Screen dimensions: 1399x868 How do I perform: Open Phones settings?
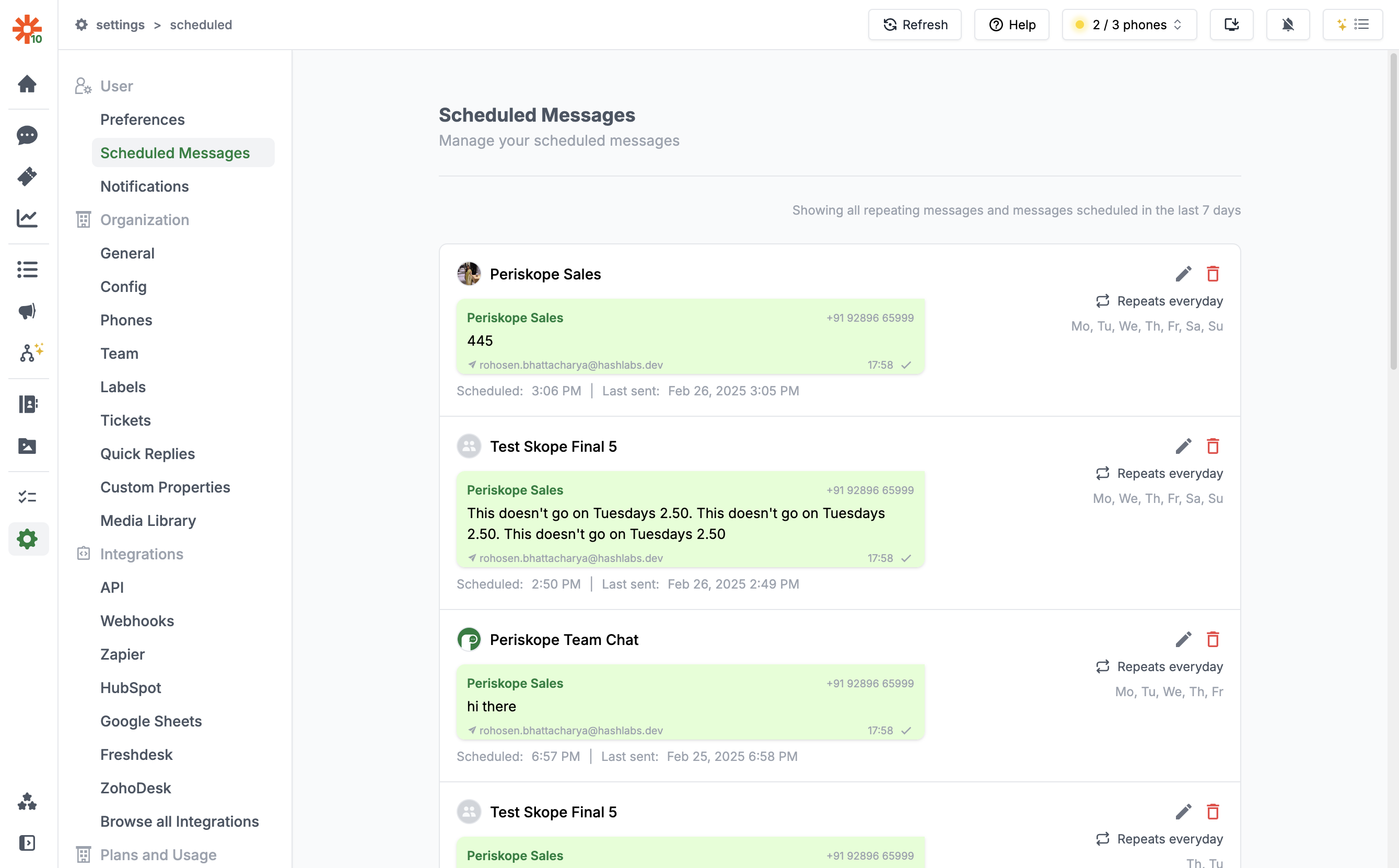[x=126, y=320]
